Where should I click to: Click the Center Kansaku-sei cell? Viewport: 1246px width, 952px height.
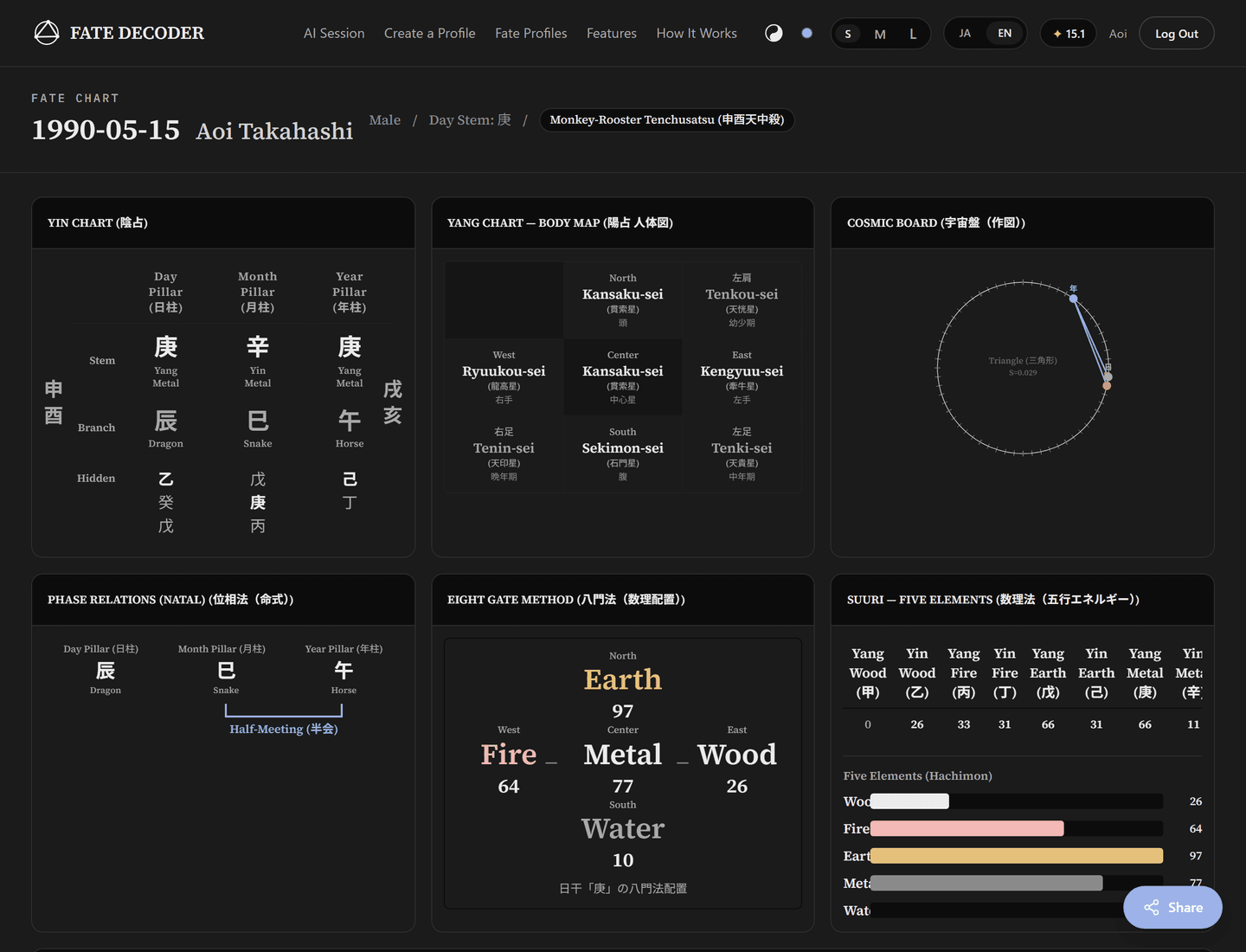tap(623, 377)
